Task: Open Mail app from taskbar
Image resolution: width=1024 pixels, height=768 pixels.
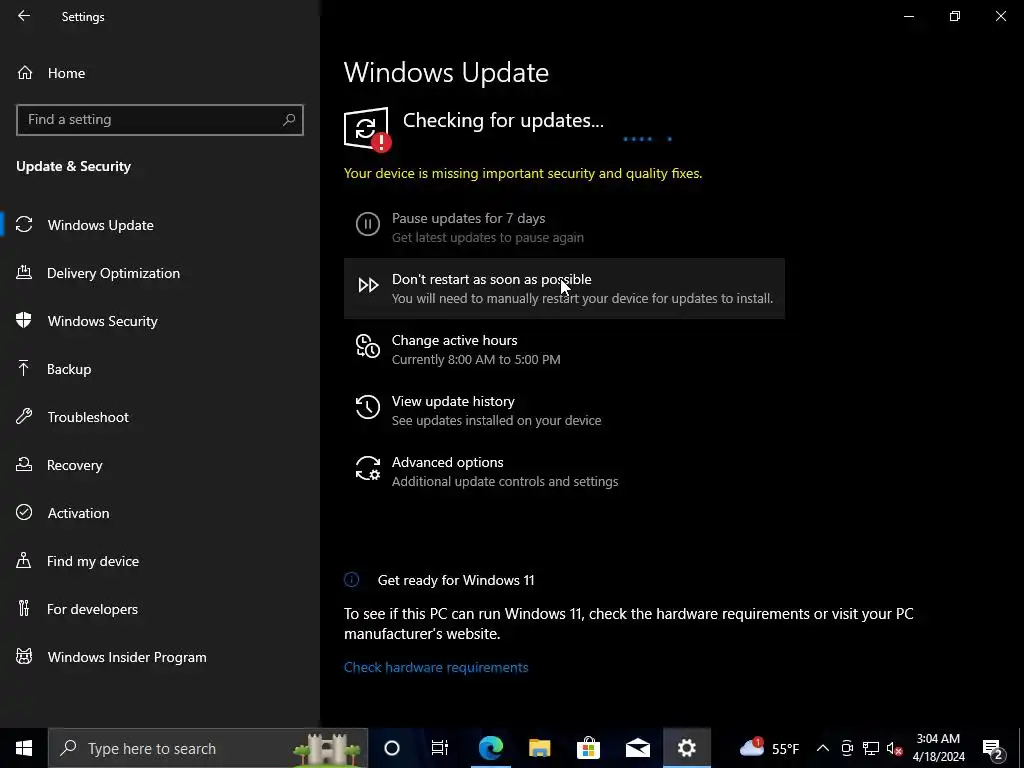Action: pyautogui.click(x=637, y=748)
